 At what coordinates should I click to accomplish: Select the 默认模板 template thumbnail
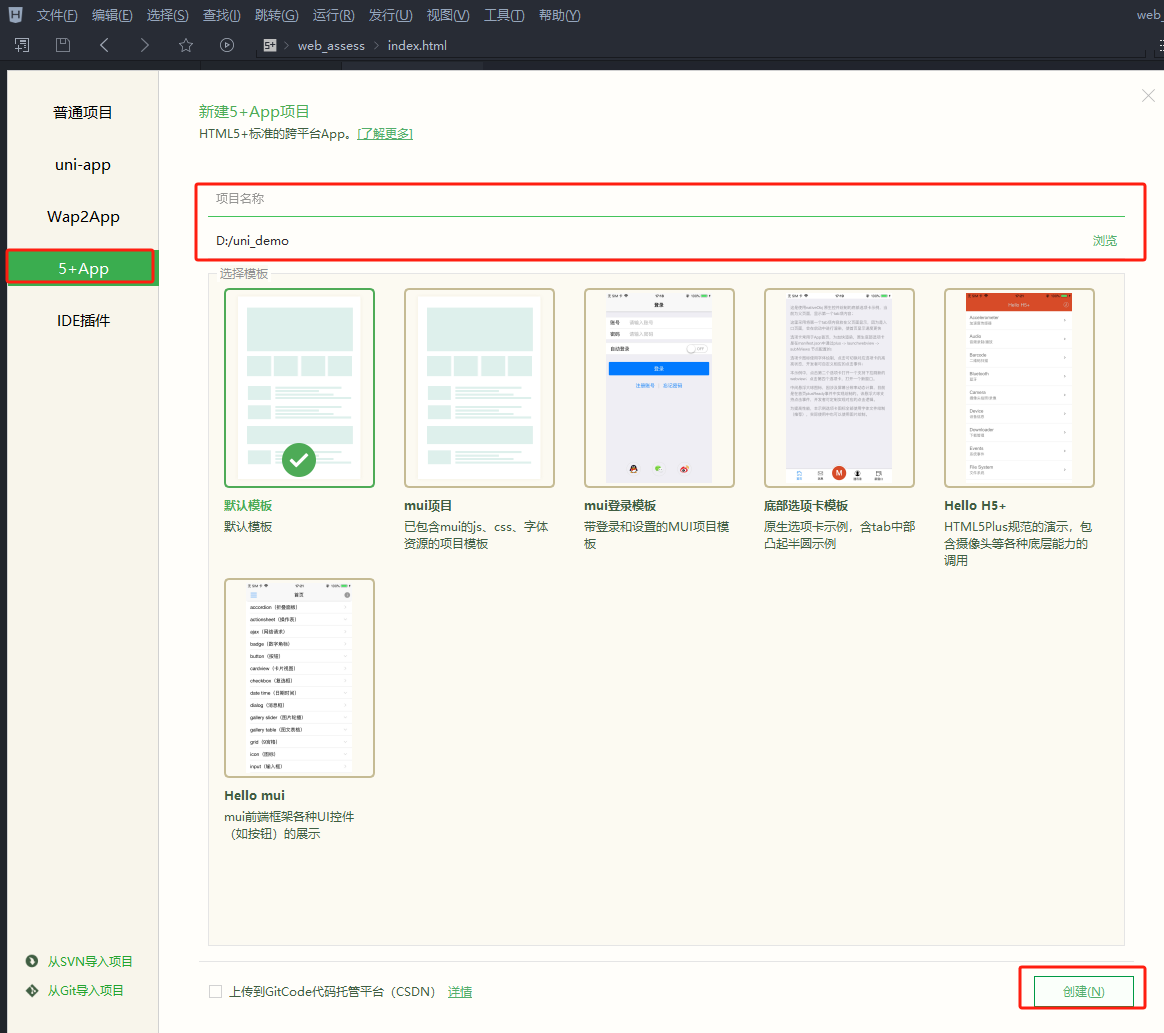[x=299, y=388]
